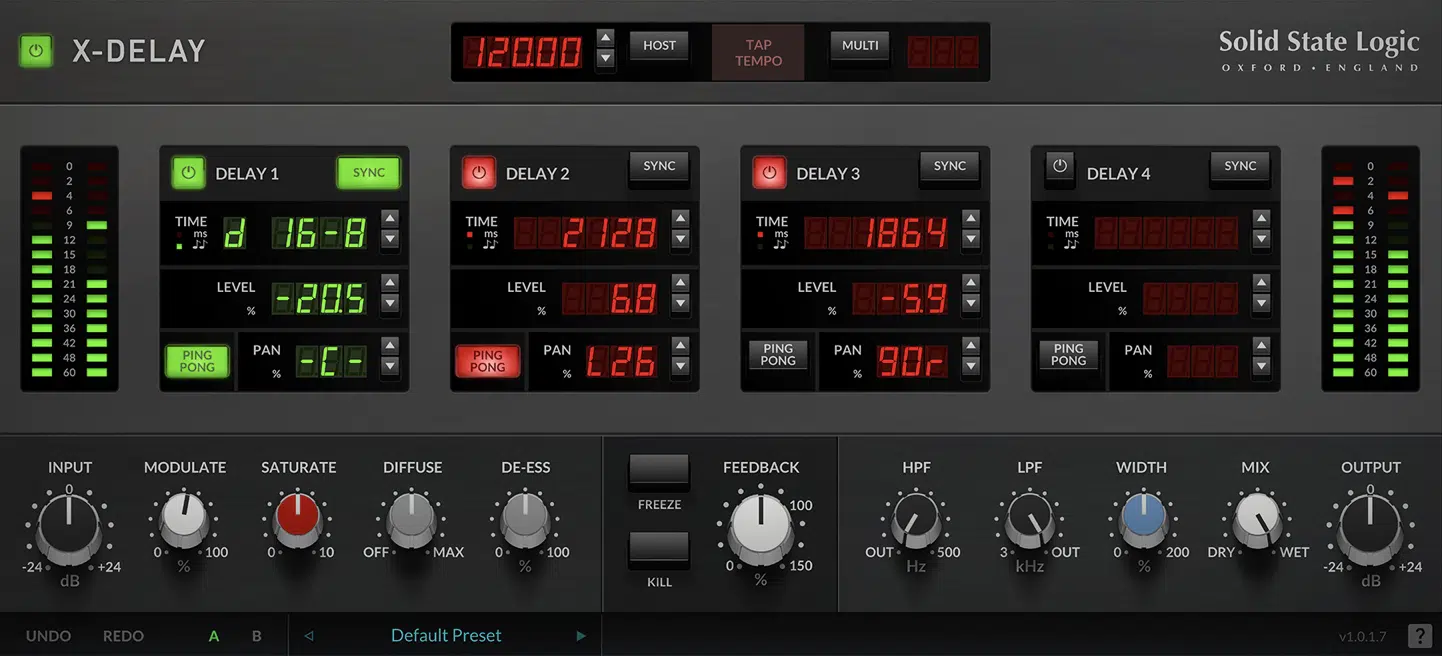Increase Delay 4 pan value
1442x656 pixels.
point(1262,346)
